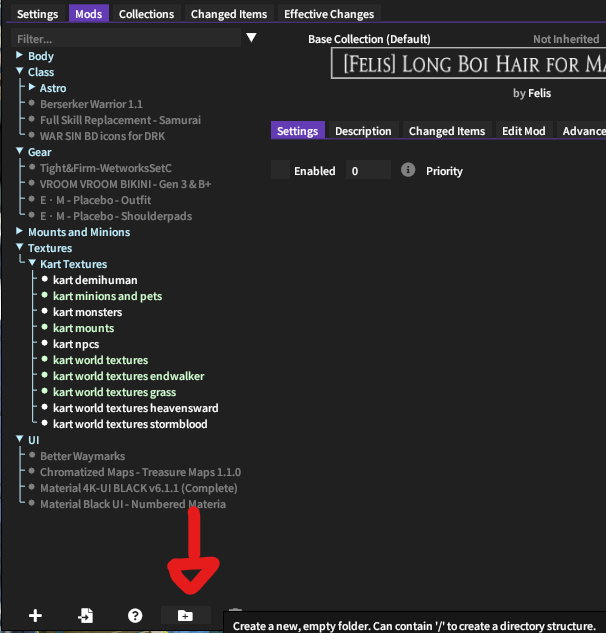The image size is (606, 633).
Task: Click the import mod file icon
Action: click(86, 616)
